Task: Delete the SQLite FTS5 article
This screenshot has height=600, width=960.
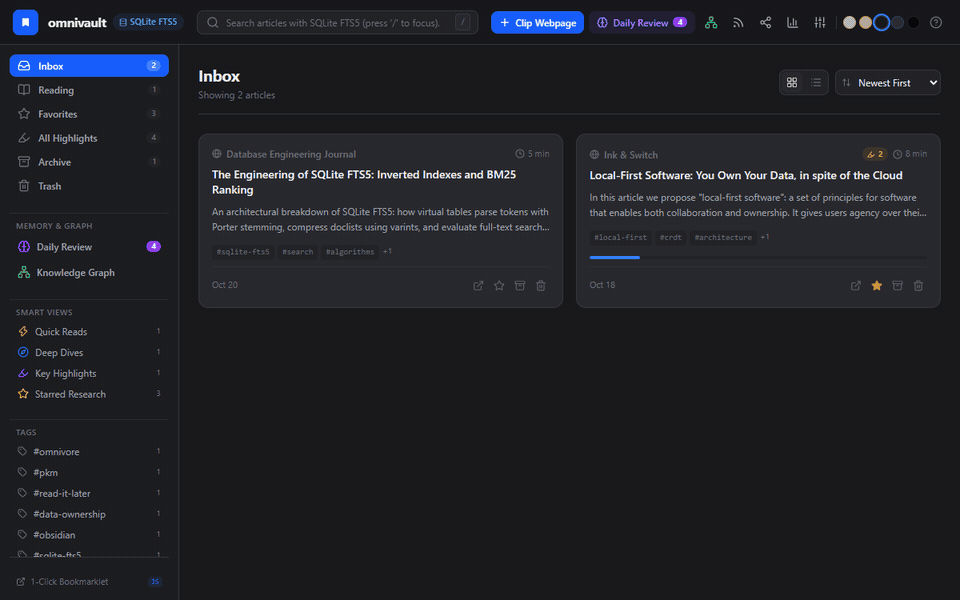Action: click(541, 285)
